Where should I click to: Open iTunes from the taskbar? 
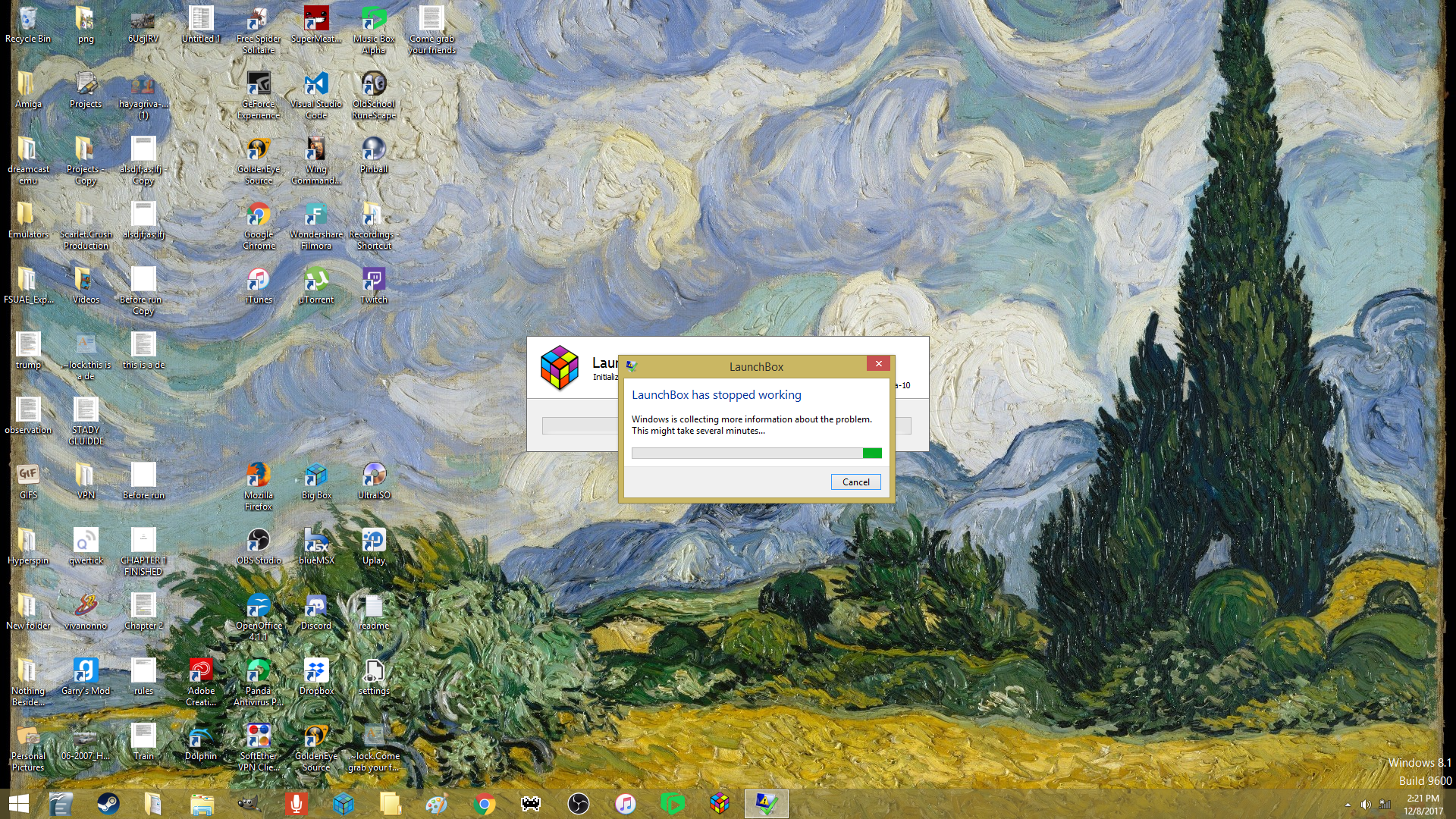(x=625, y=804)
